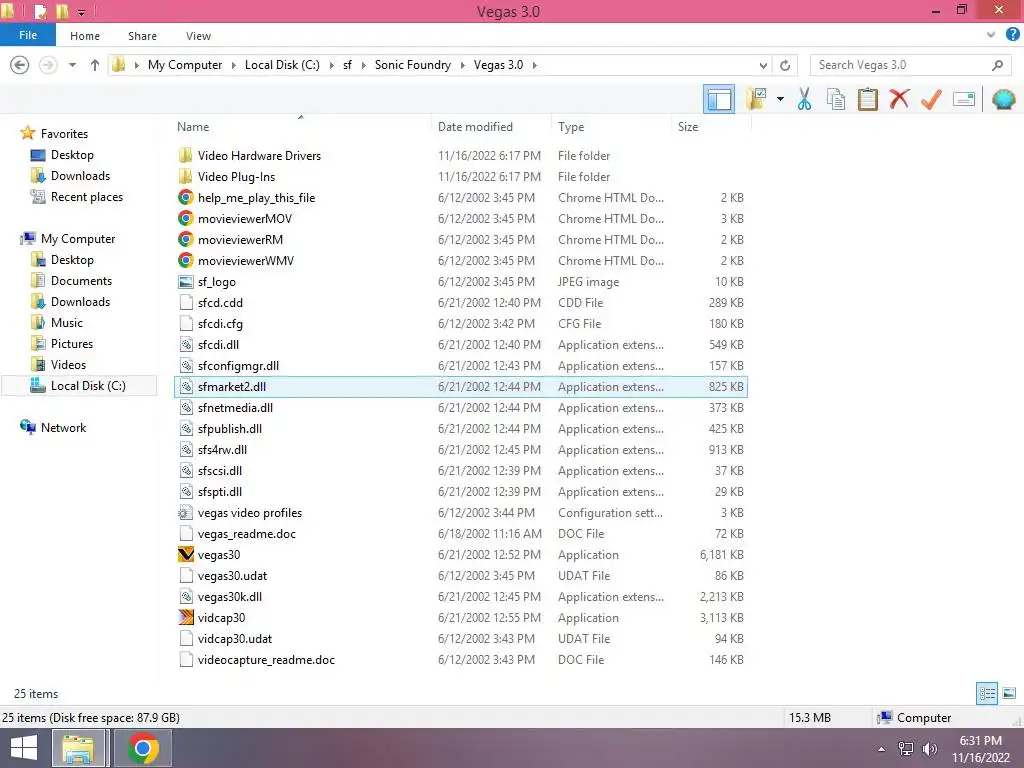Screen dimensions: 1024x768
Task: Switch to large icons view in status bar
Action: point(1009,693)
